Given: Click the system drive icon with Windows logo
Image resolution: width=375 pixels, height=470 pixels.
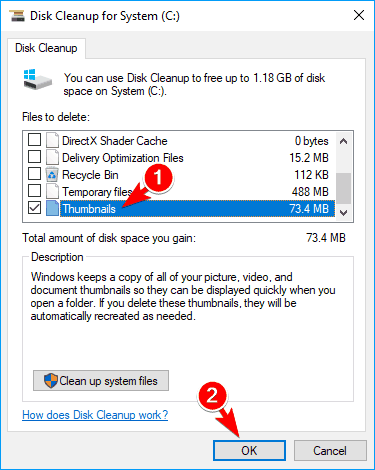Looking at the screenshot, I should click(x=37, y=79).
